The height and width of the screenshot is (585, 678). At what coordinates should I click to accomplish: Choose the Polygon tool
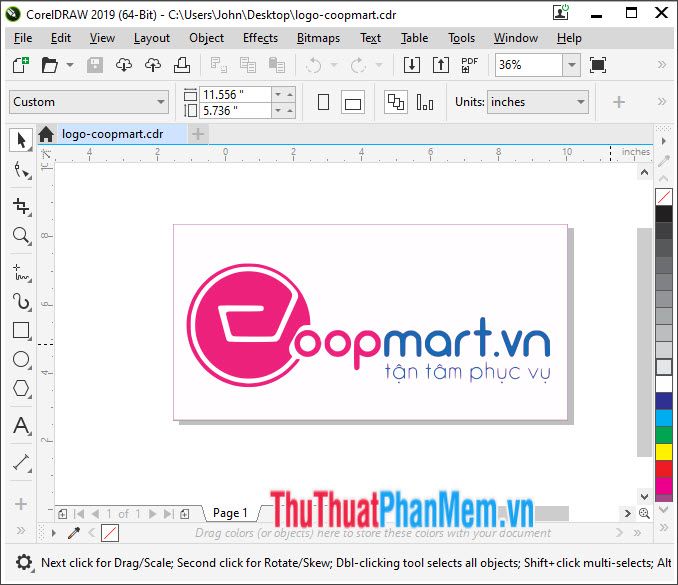tap(21, 388)
